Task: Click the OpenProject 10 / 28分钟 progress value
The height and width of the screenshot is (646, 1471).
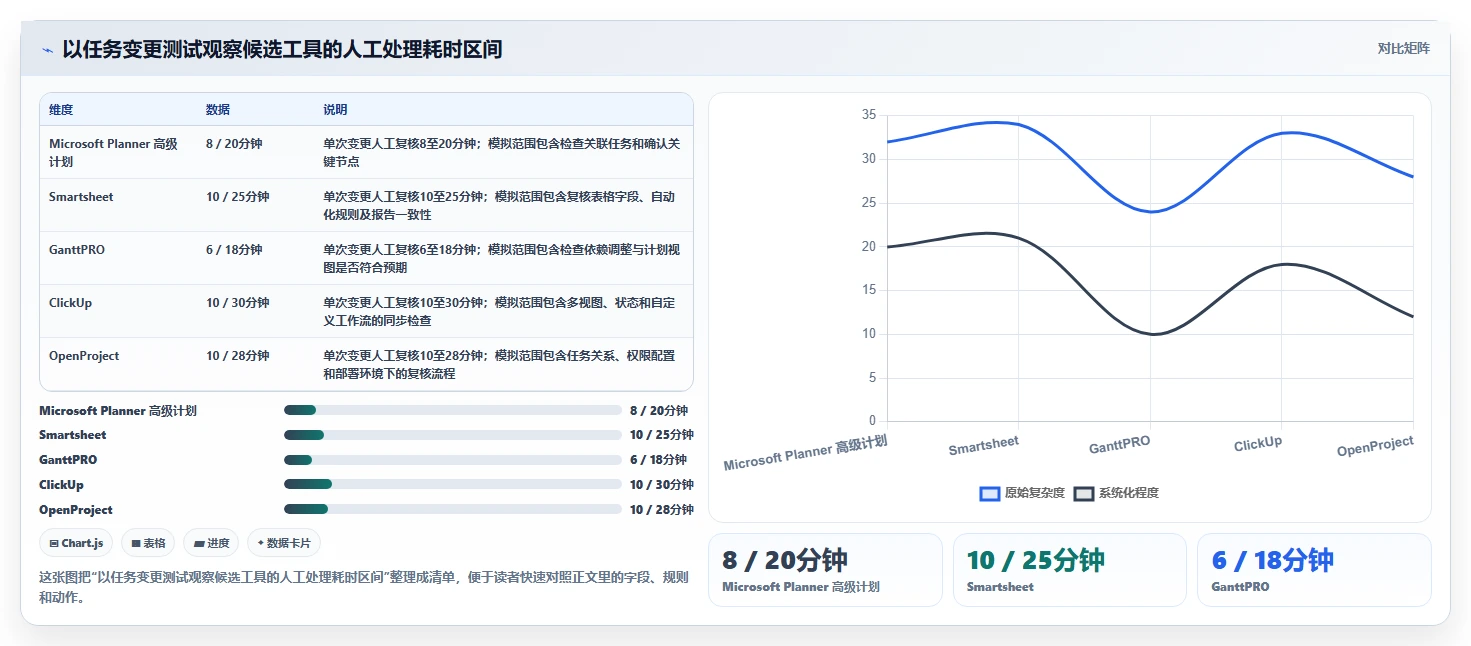Action: coord(661,509)
